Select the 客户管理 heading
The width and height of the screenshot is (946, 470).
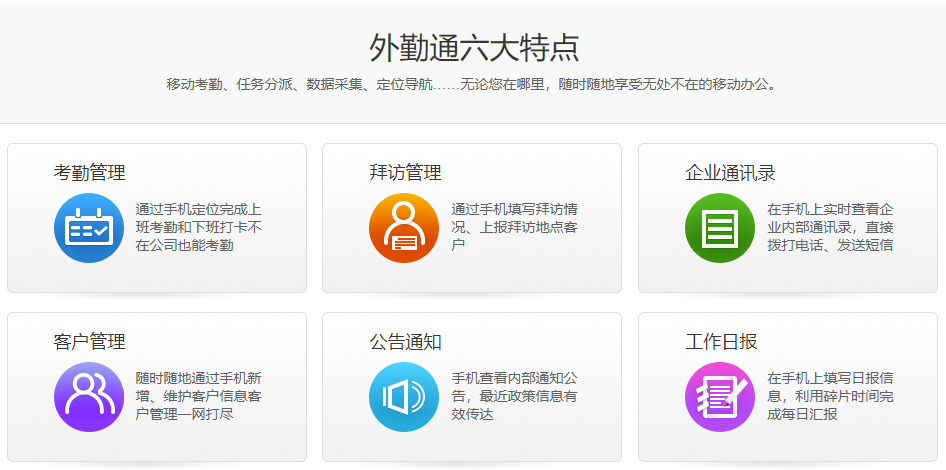point(90,342)
